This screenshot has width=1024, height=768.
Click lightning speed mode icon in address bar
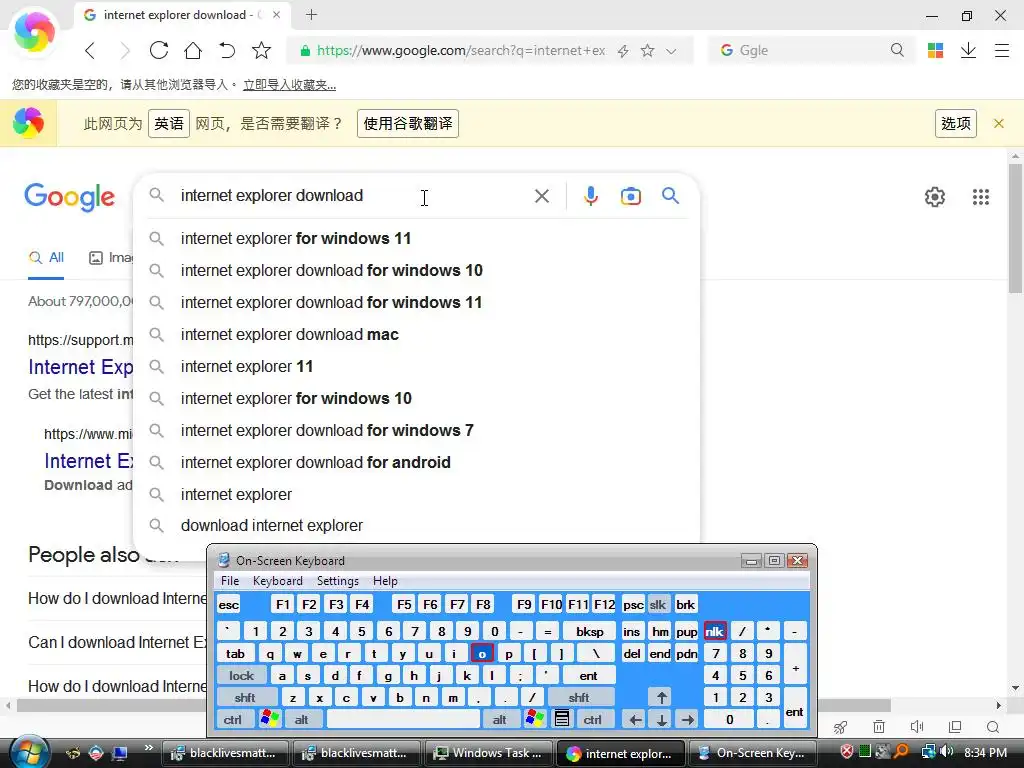(623, 51)
